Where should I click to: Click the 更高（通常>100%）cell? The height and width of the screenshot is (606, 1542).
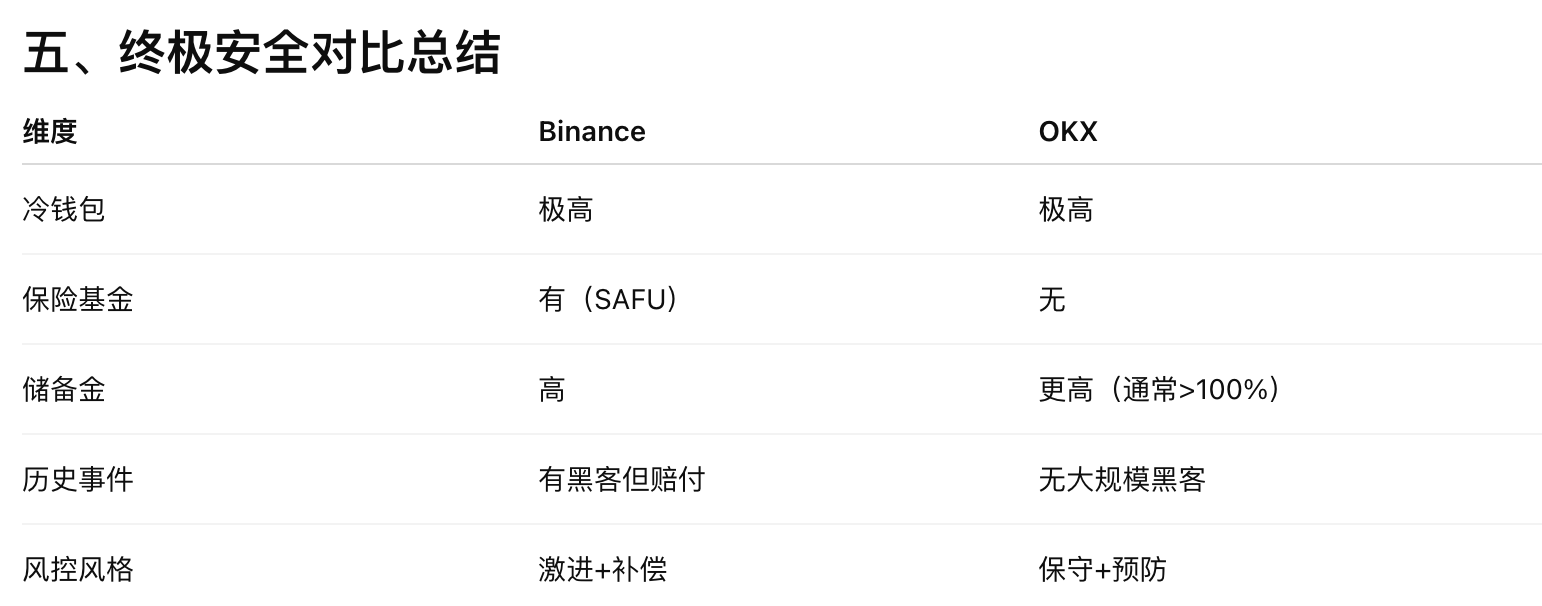pos(1160,389)
